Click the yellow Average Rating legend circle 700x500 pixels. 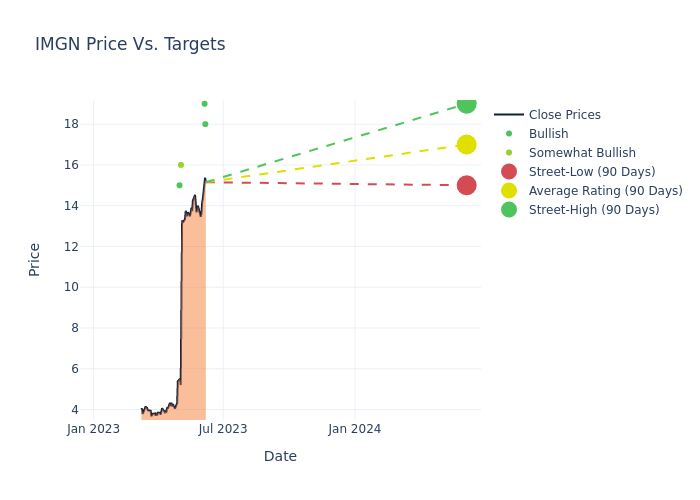(509, 191)
